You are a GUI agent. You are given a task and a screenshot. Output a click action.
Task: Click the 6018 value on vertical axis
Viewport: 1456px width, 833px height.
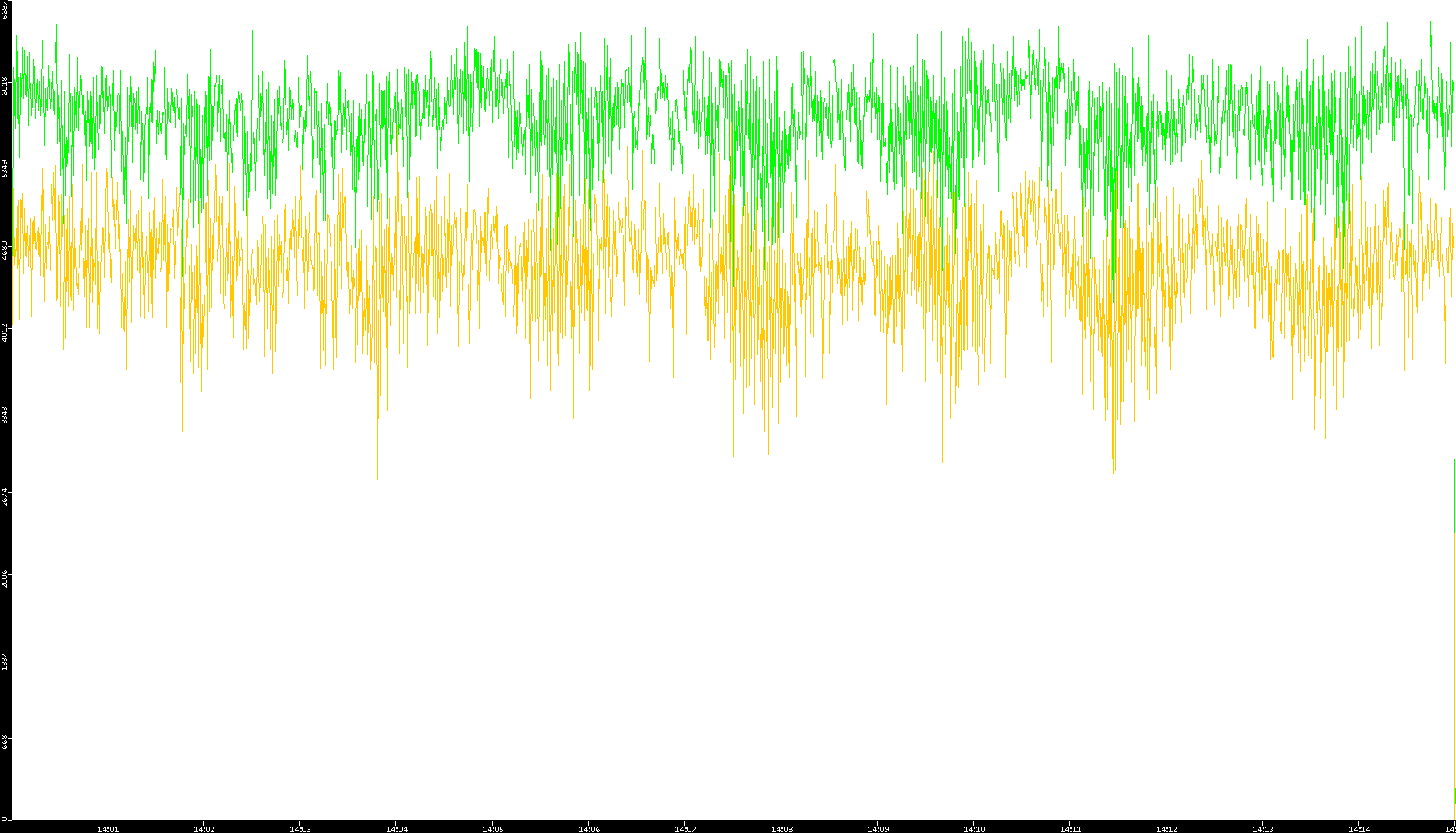(5, 86)
